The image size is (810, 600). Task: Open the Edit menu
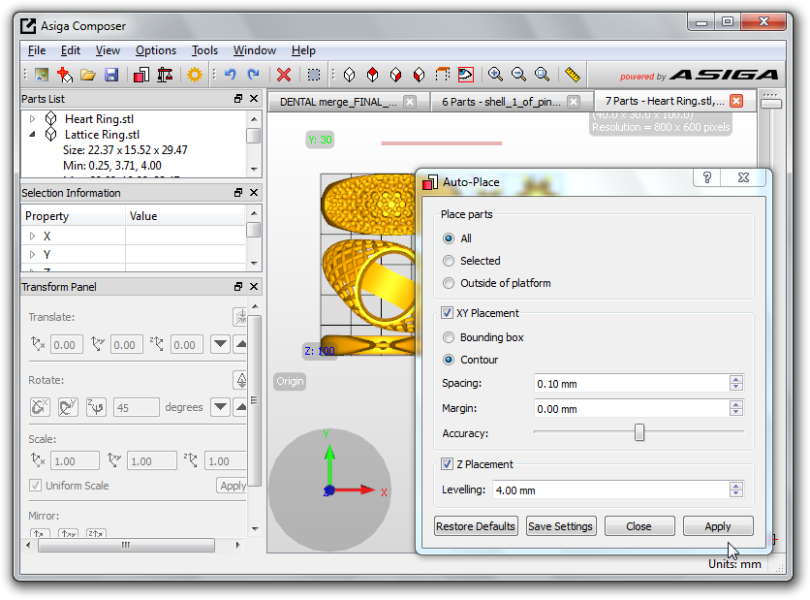70,51
